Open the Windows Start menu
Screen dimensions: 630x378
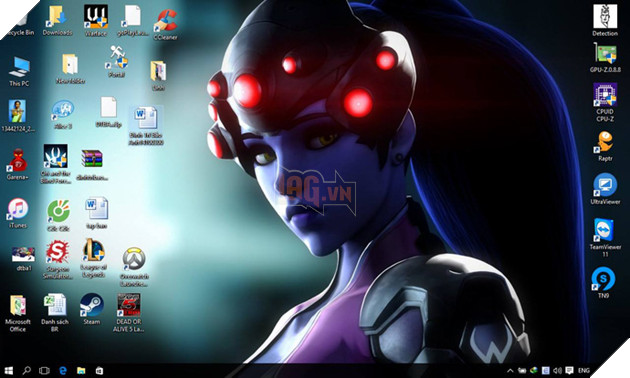8,370
